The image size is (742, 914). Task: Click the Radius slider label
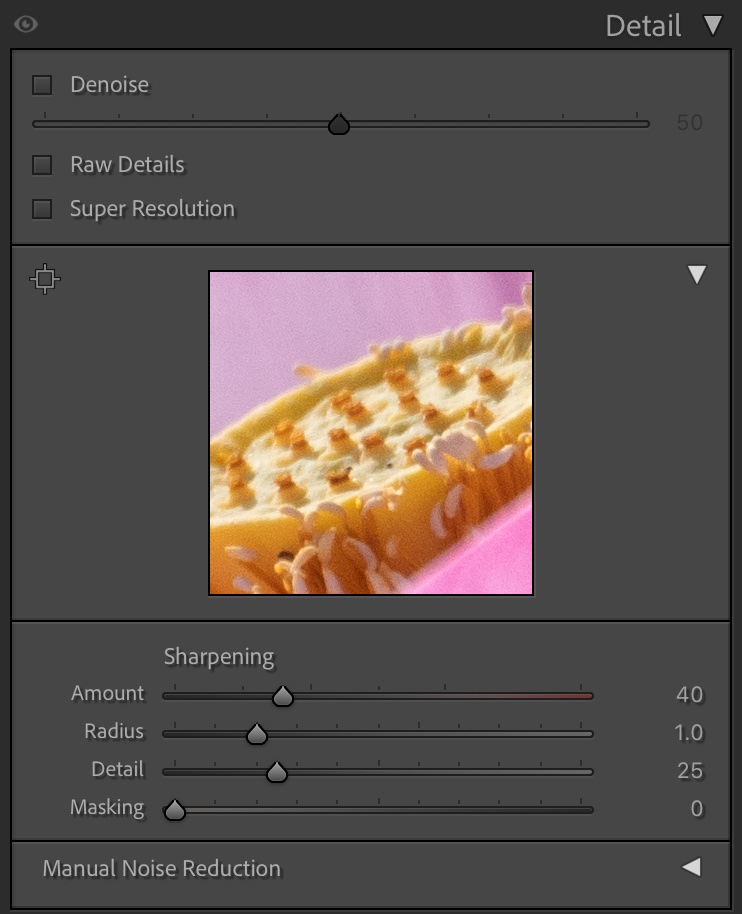click(114, 732)
